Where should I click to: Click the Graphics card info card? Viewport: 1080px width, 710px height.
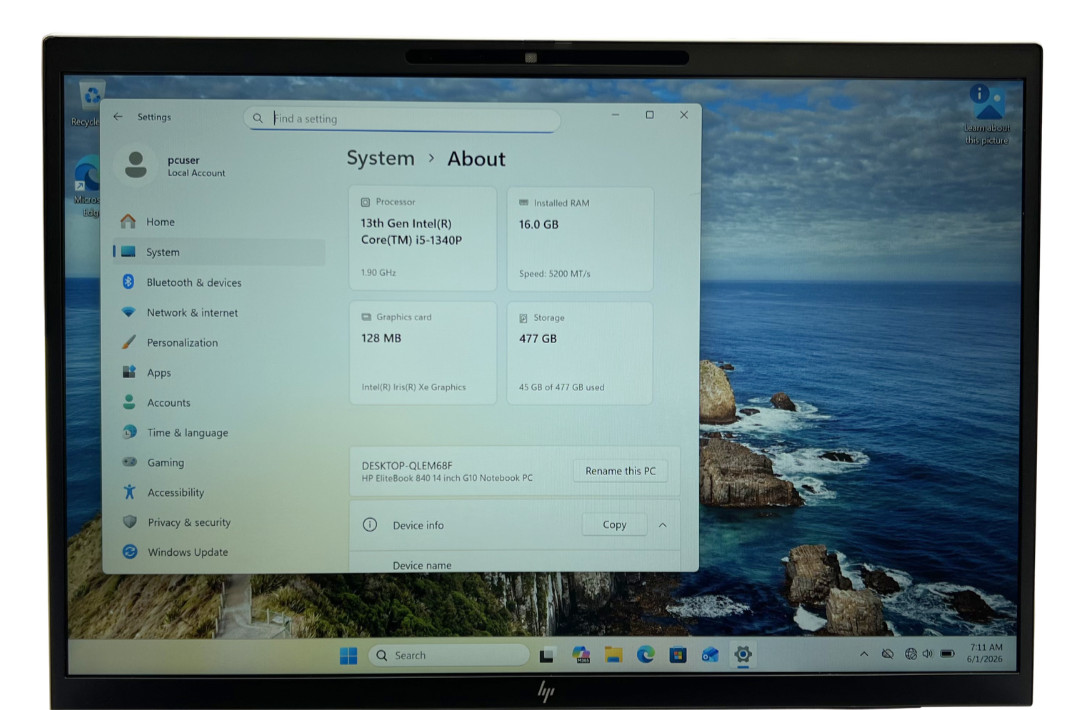(x=423, y=353)
